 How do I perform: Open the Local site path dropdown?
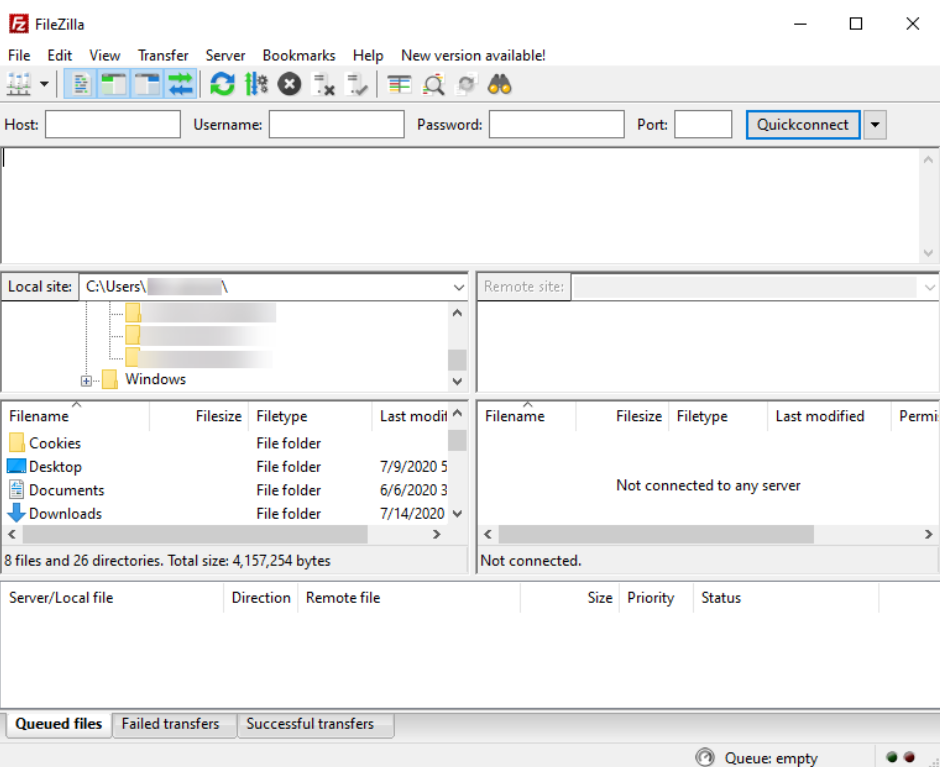[x=458, y=286]
